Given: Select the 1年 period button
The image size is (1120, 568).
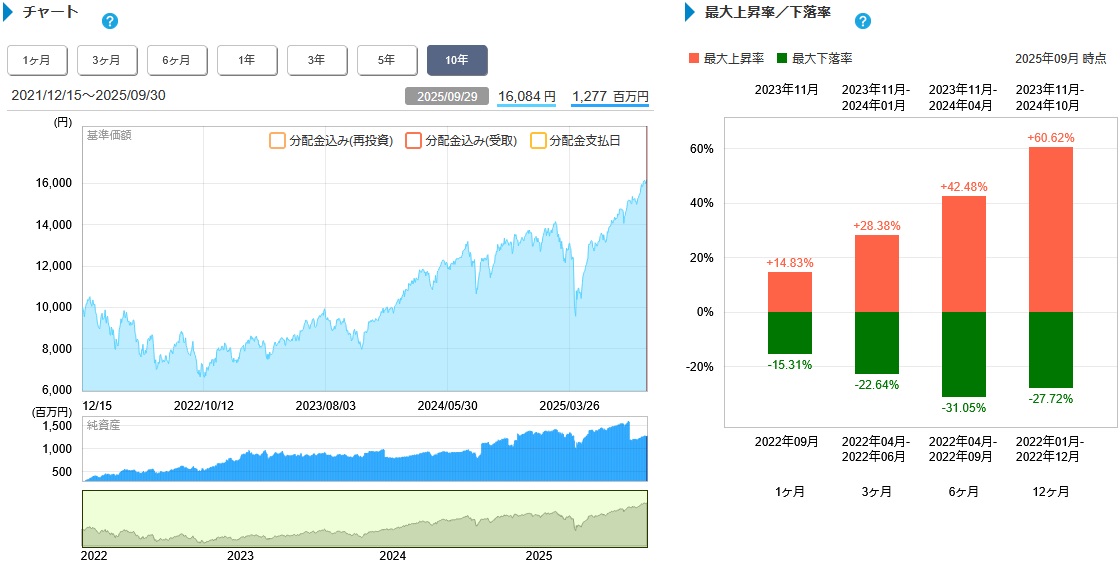Looking at the screenshot, I should click(x=247, y=60).
